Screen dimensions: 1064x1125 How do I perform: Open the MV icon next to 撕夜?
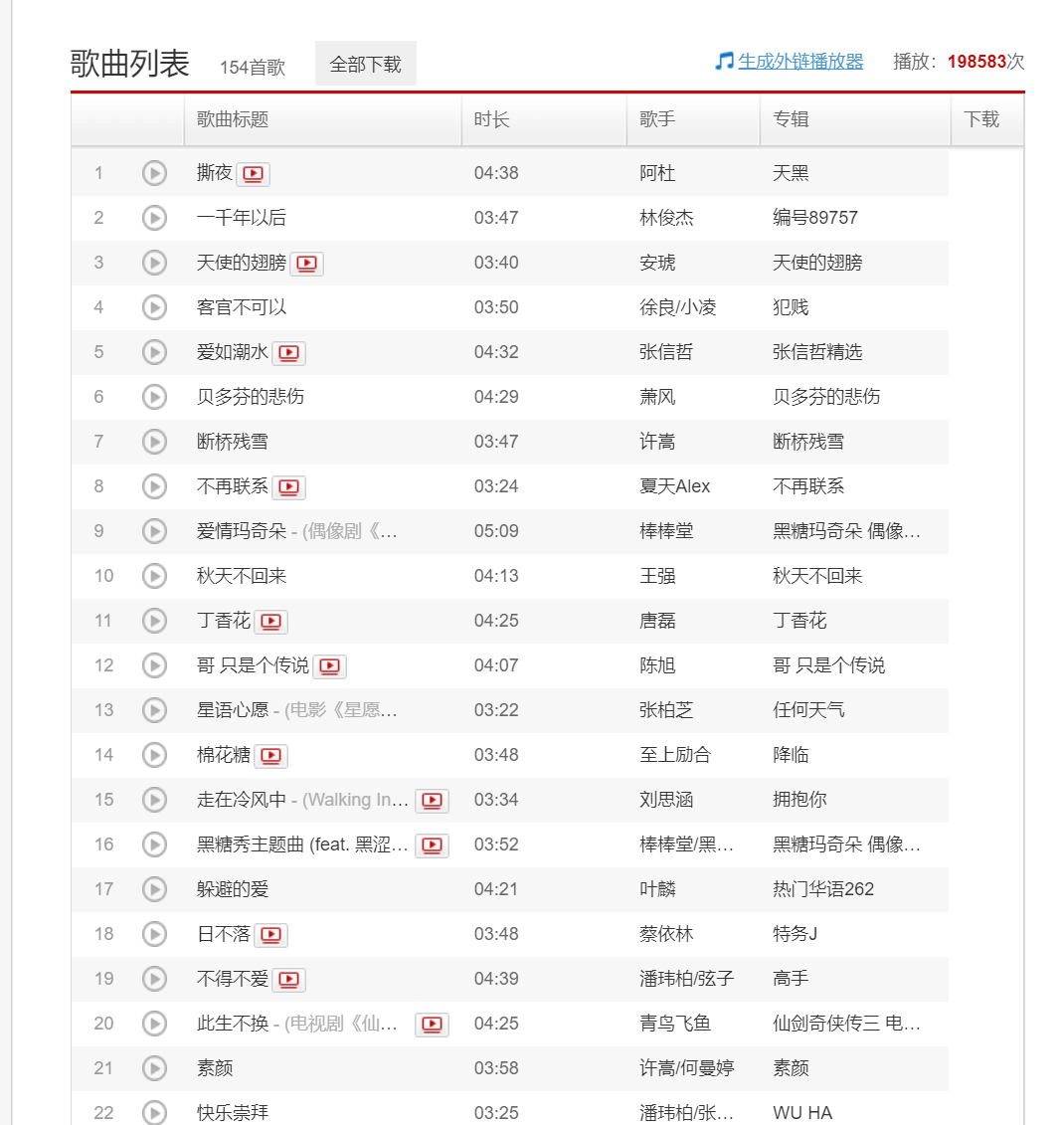coord(253,173)
